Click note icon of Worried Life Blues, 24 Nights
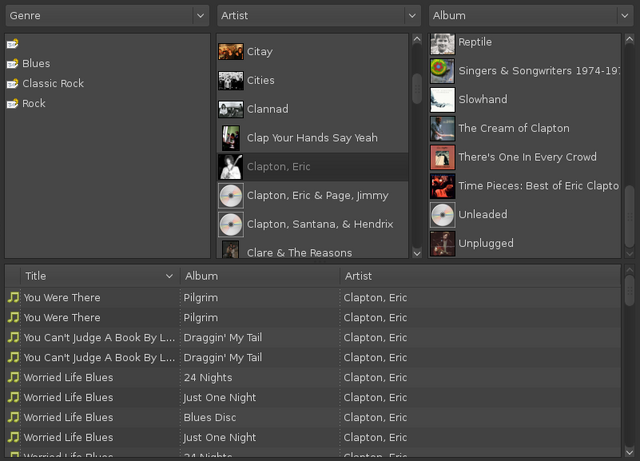This screenshot has width=640, height=461. point(13,377)
